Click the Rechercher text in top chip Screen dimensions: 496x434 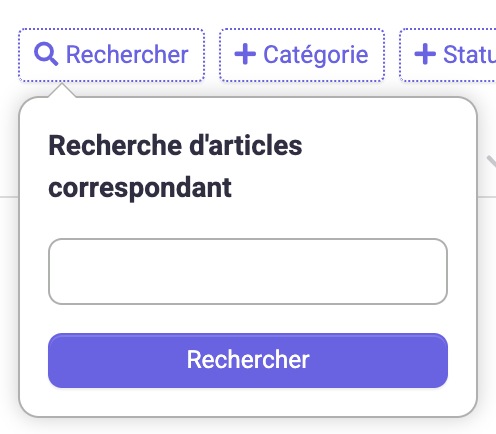point(127,54)
